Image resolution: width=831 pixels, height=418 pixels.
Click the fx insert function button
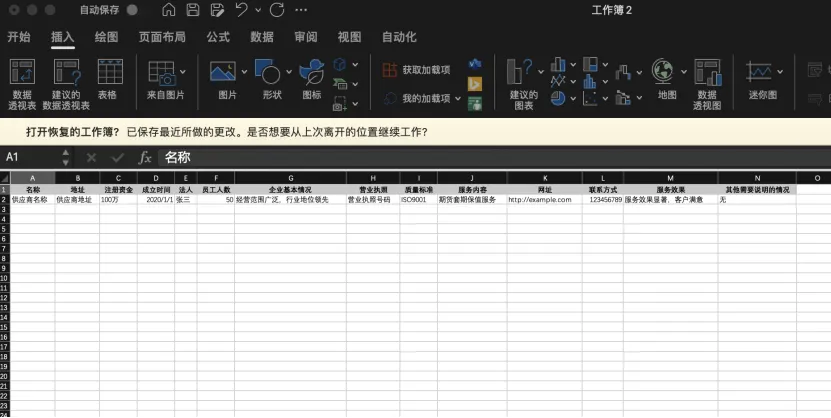click(x=145, y=157)
